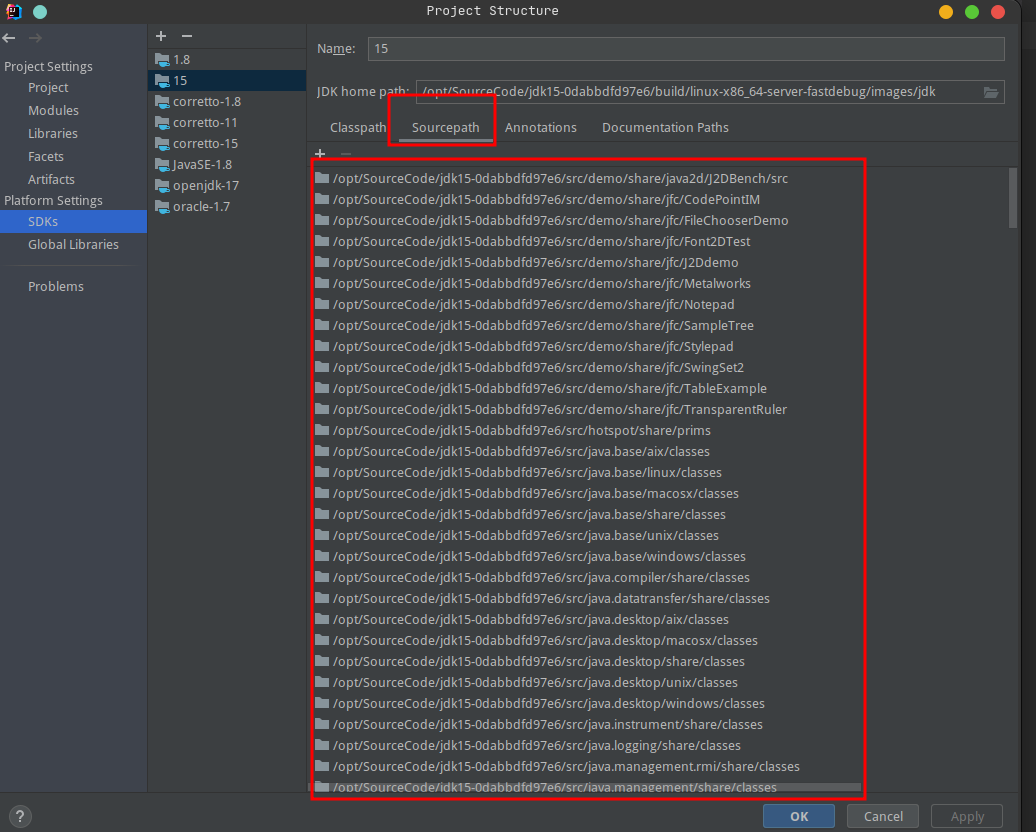This screenshot has height=832, width=1036.
Task: Select path ending jfc/Stylepad
Action: pos(533,346)
